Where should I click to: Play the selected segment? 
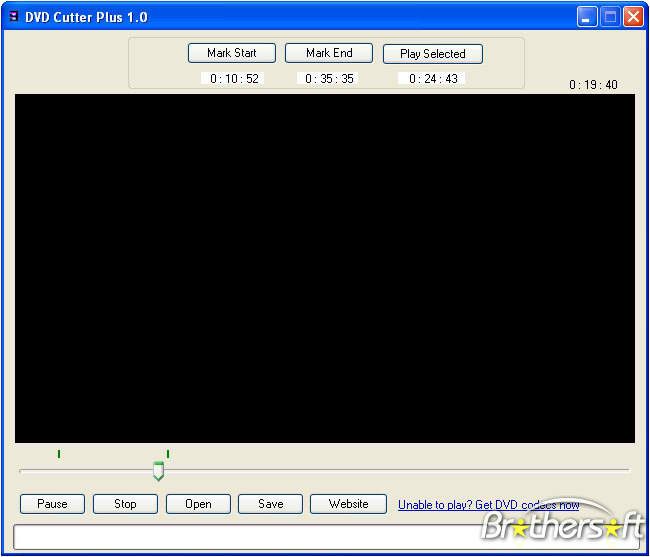coord(433,54)
